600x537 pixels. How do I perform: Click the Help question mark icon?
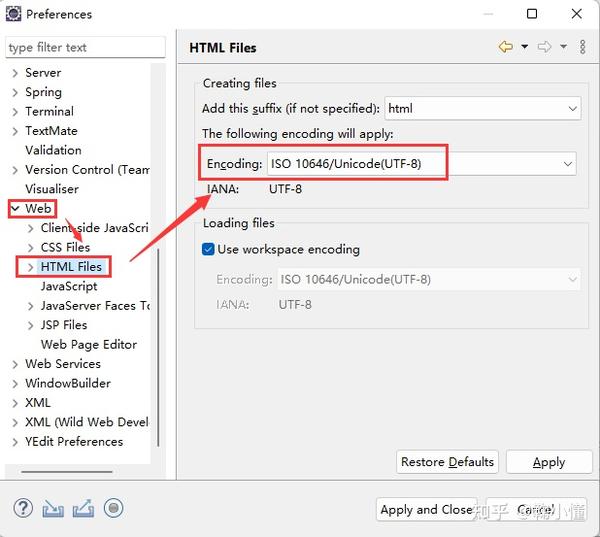pos(23,508)
